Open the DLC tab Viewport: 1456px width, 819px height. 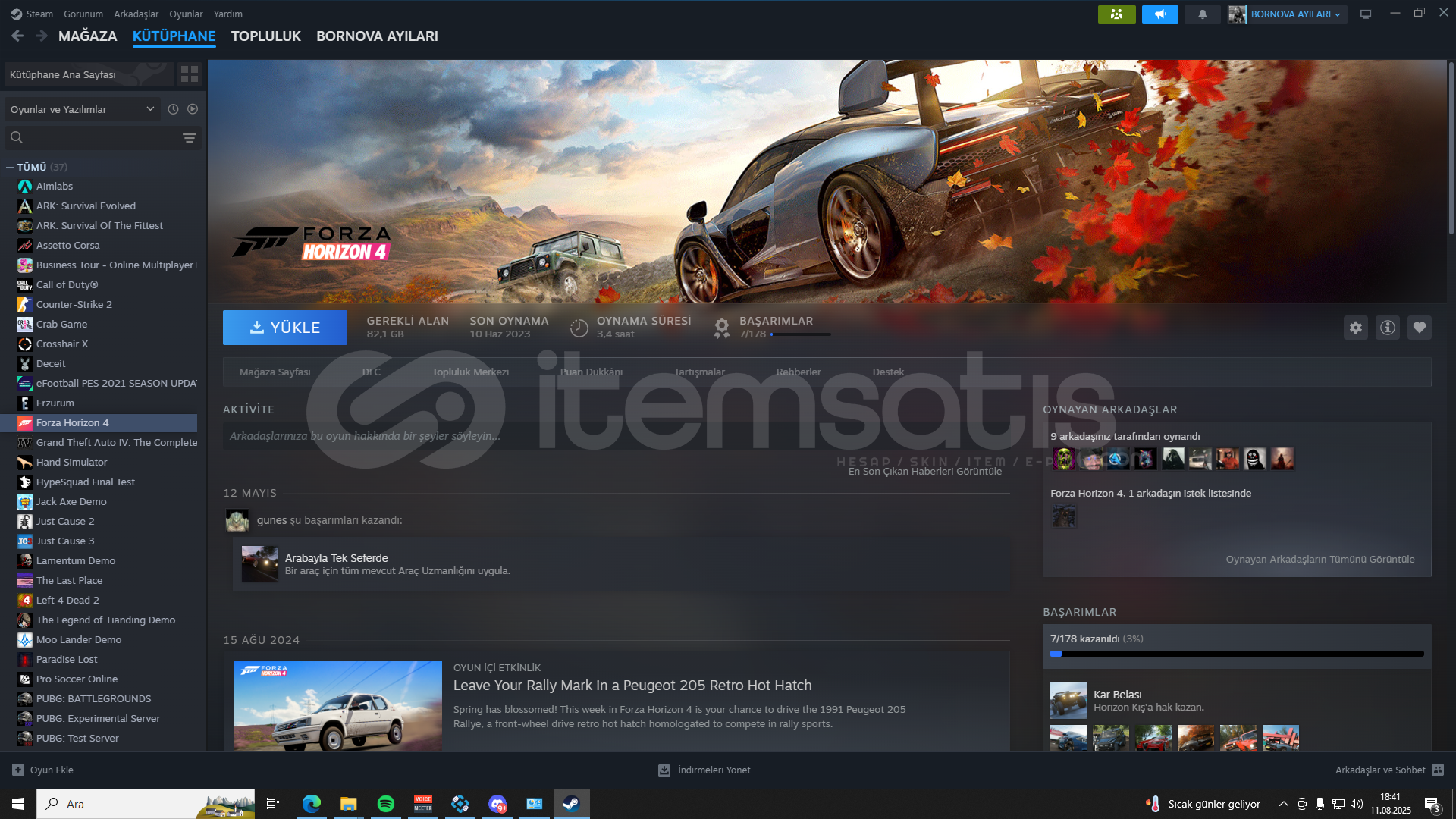tap(372, 372)
